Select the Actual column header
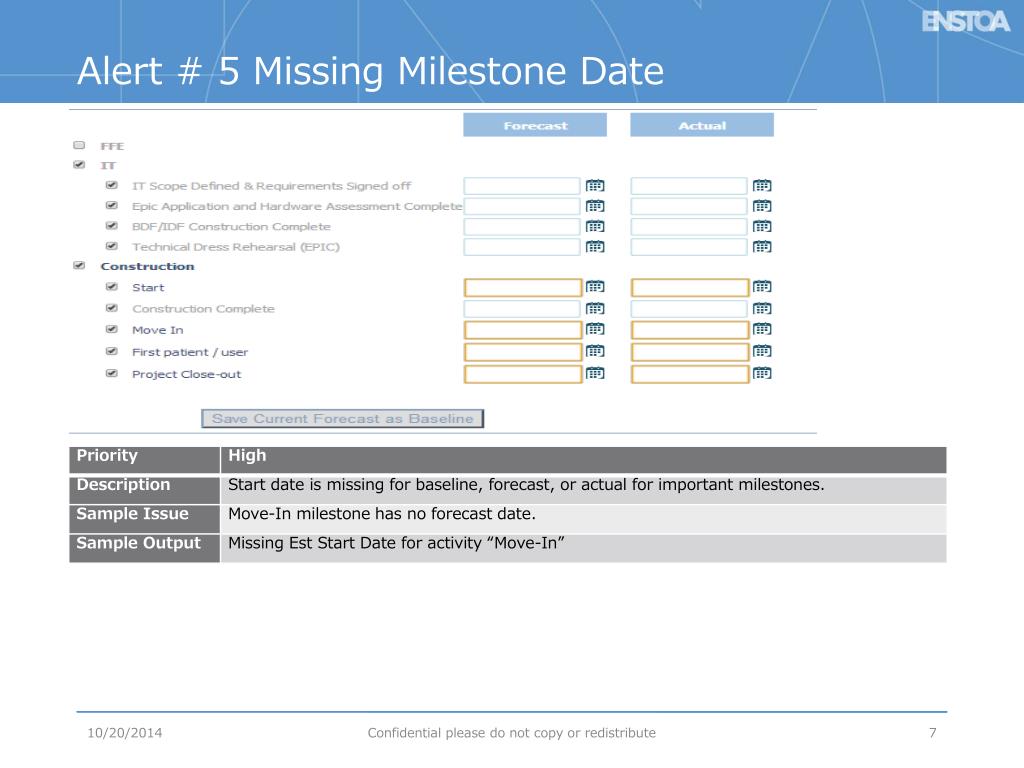Screen dimensions: 1024x768 point(702,125)
